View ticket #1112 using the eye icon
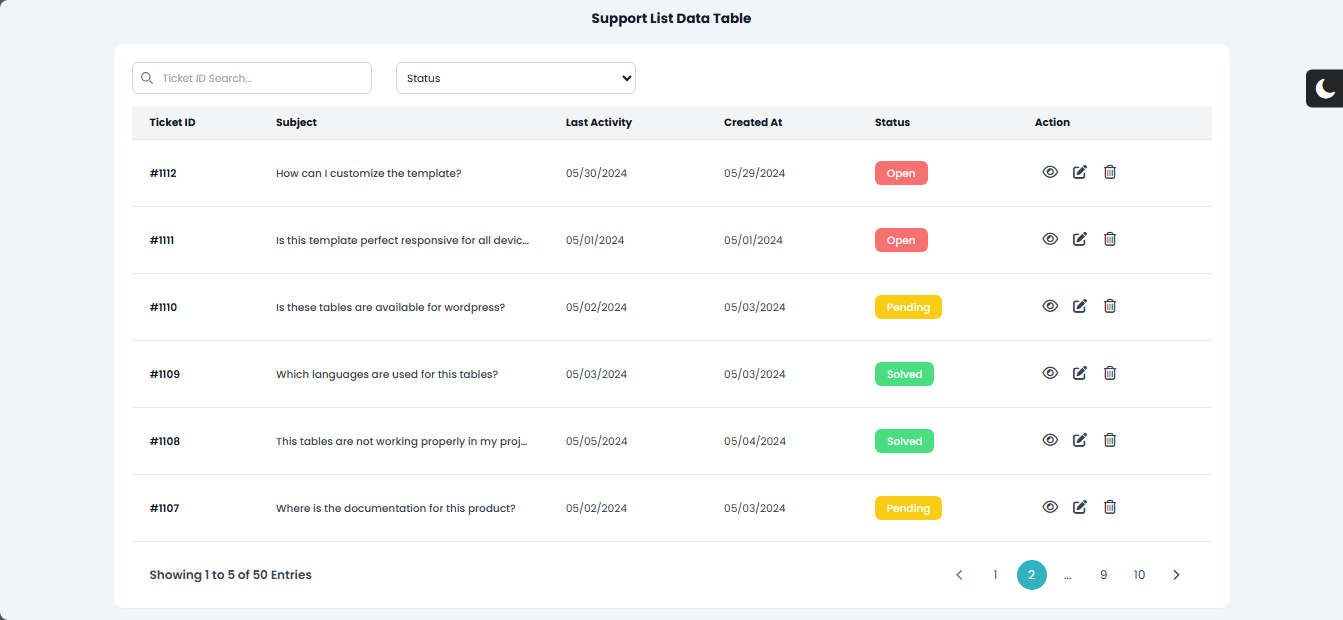 point(1050,172)
